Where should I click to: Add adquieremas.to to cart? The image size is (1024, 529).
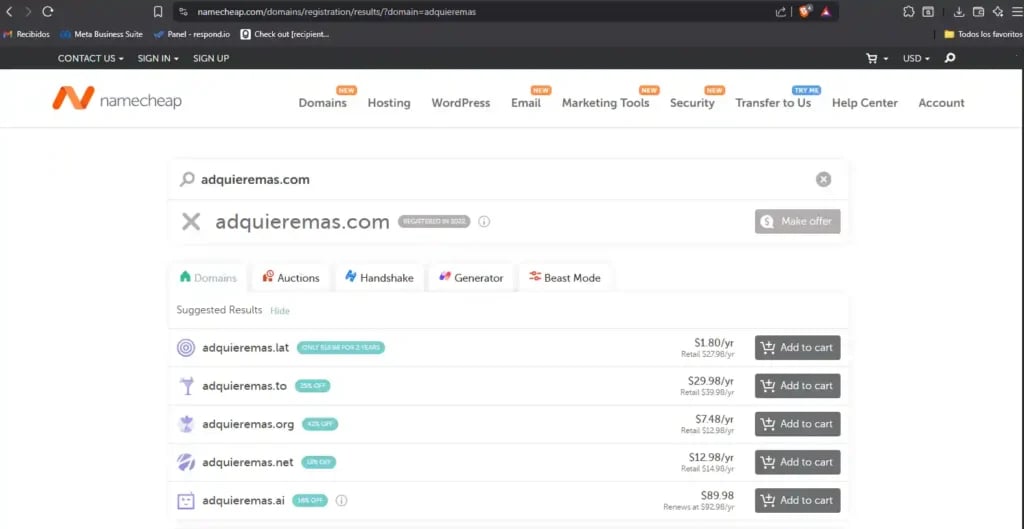pyautogui.click(x=797, y=385)
